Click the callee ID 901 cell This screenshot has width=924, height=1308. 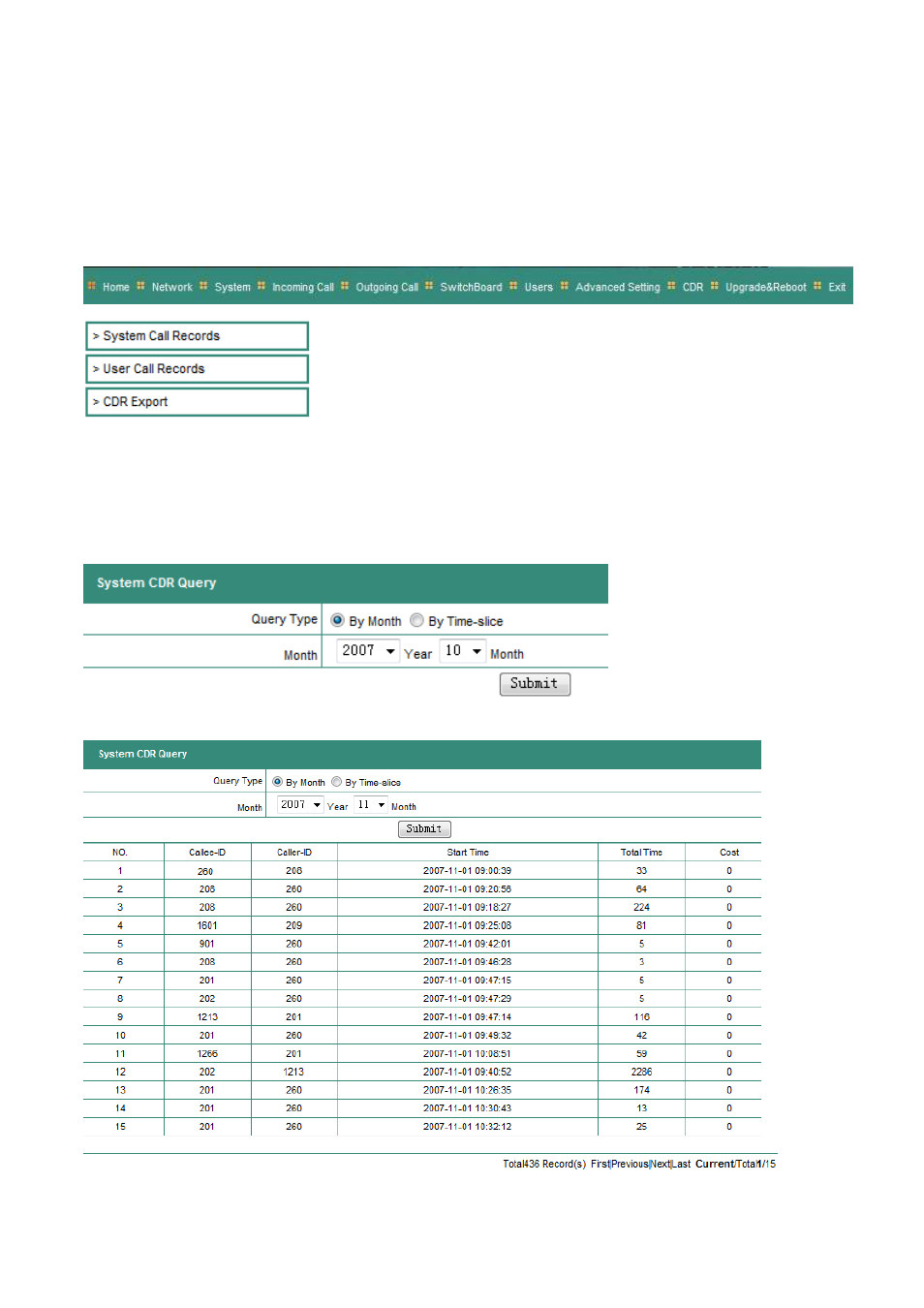[207, 944]
